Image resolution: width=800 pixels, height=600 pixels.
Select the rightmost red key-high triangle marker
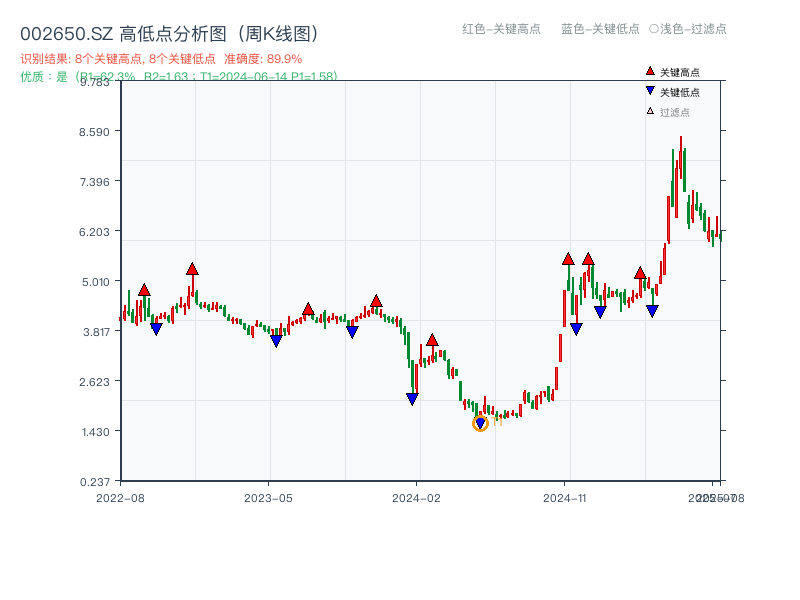[640, 273]
